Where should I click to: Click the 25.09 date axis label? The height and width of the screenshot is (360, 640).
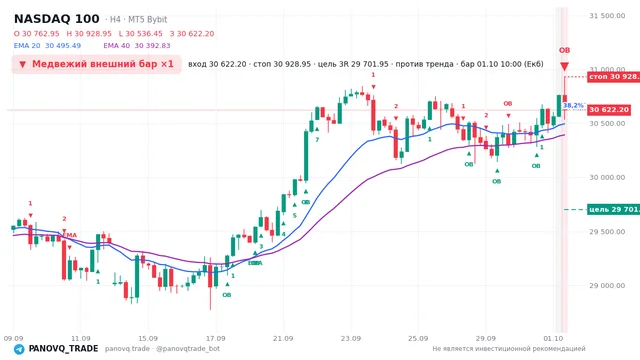[418, 339]
